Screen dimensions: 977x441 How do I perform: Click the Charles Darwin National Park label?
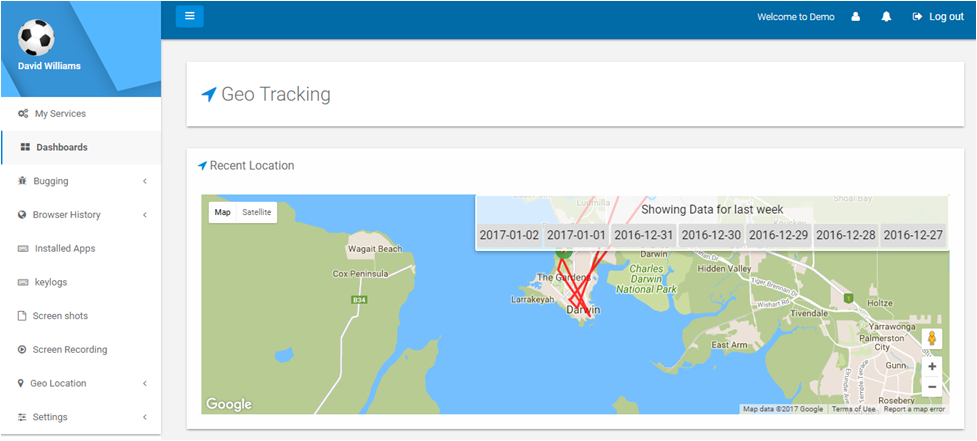click(646, 279)
